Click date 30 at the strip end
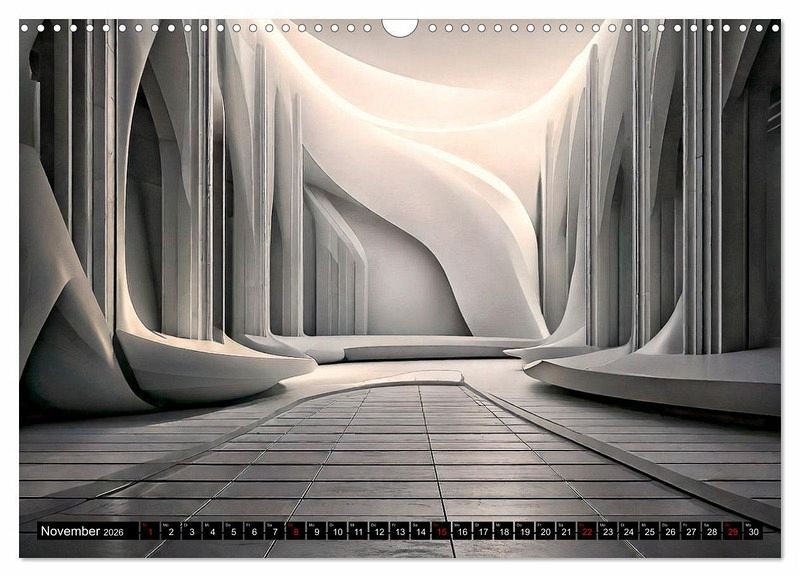The height and width of the screenshot is (577, 800). tap(753, 532)
